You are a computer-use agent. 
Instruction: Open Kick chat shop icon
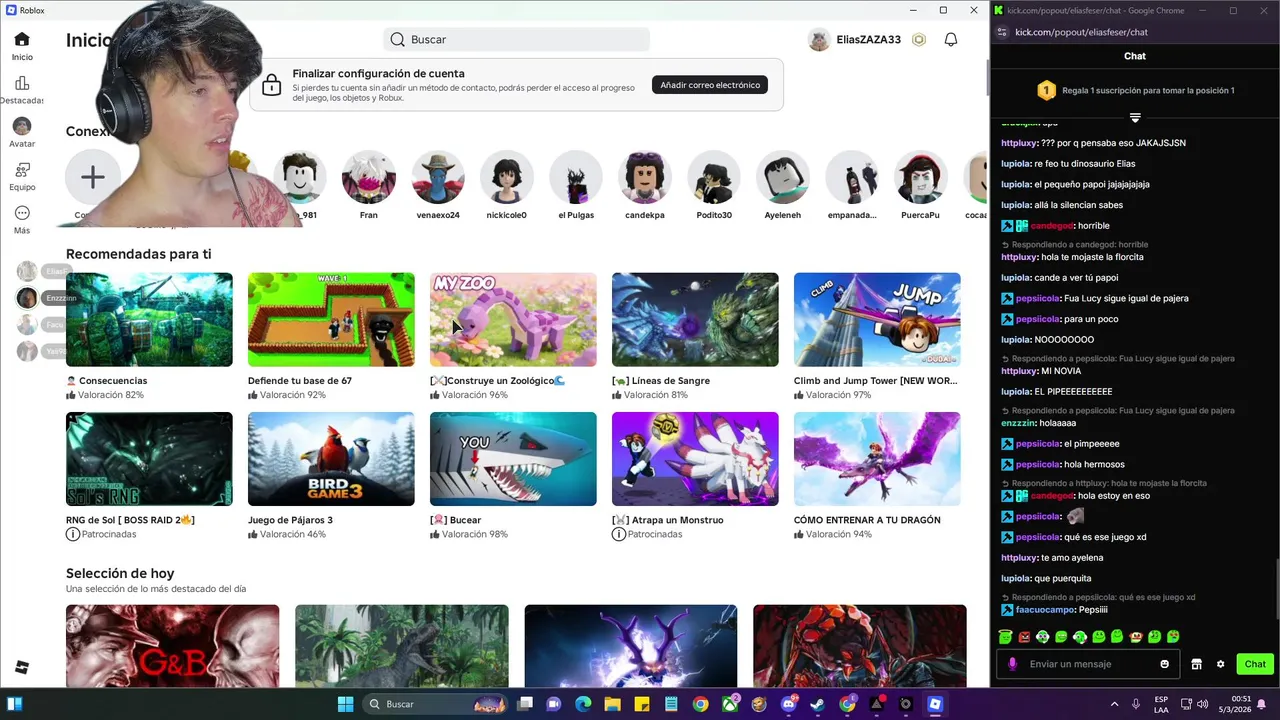pyautogui.click(x=1196, y=664)
